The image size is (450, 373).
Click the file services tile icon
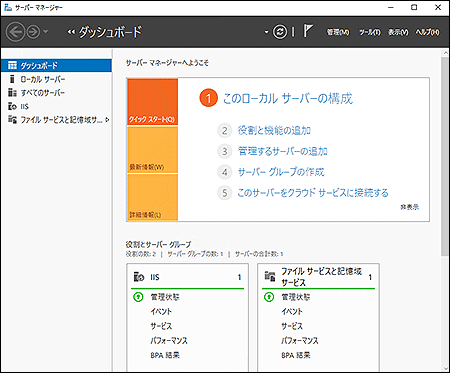270,277
